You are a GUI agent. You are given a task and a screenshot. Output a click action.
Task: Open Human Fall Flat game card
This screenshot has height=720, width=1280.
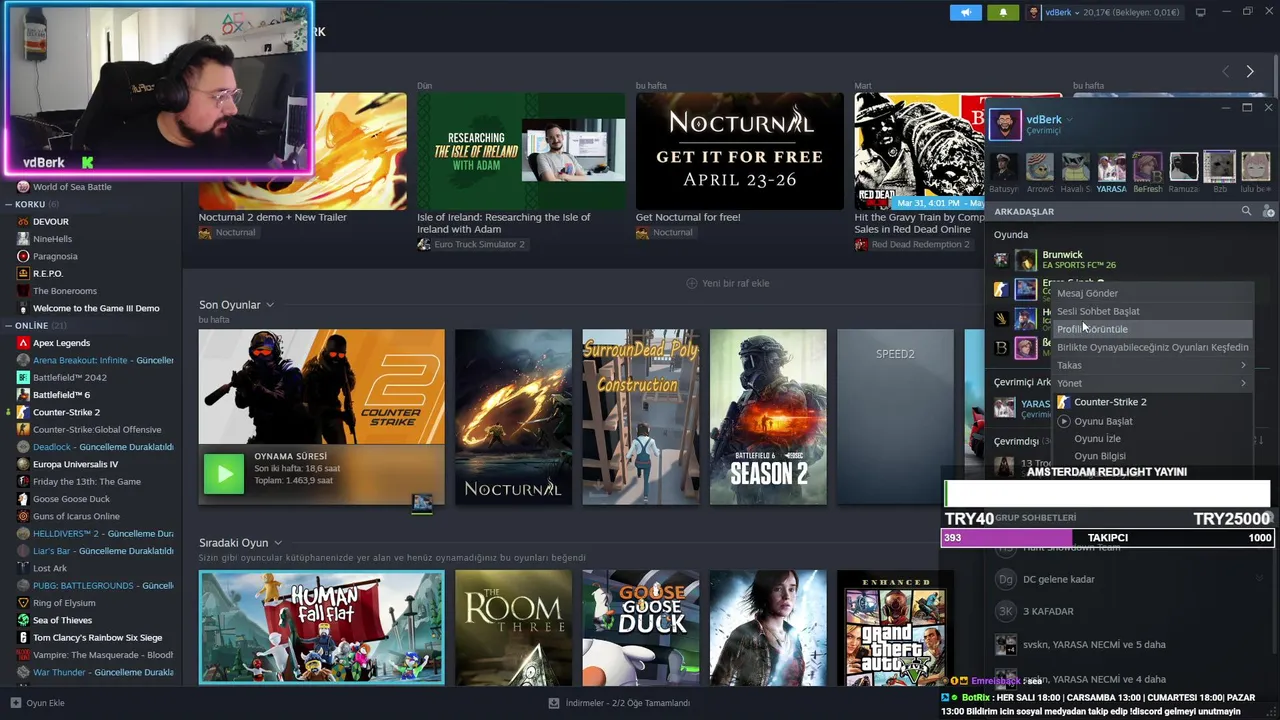click(x=322, y=627)
